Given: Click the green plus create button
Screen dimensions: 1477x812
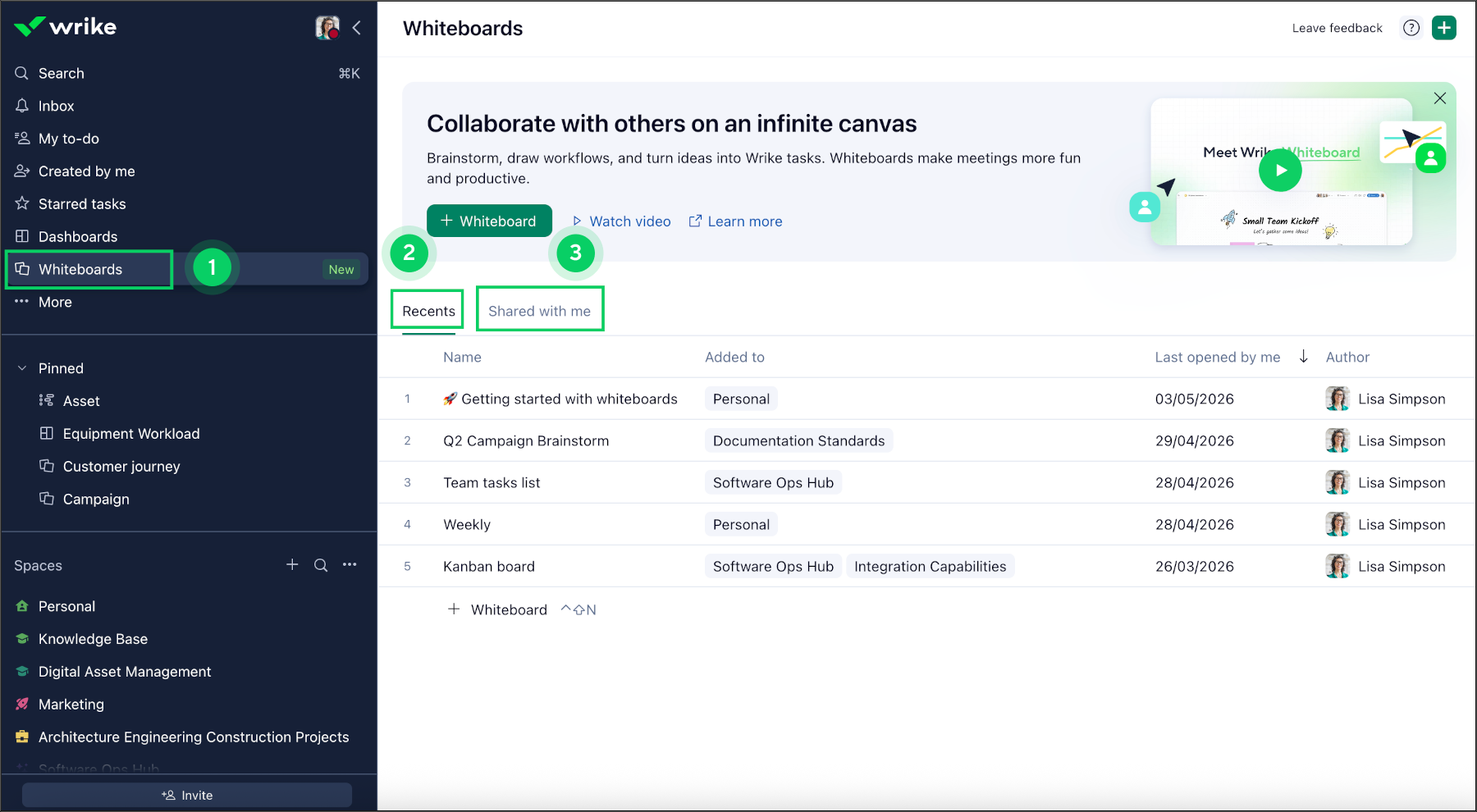Looking at the screenshot, I should pyautogui.click(x=1444, y=28).
